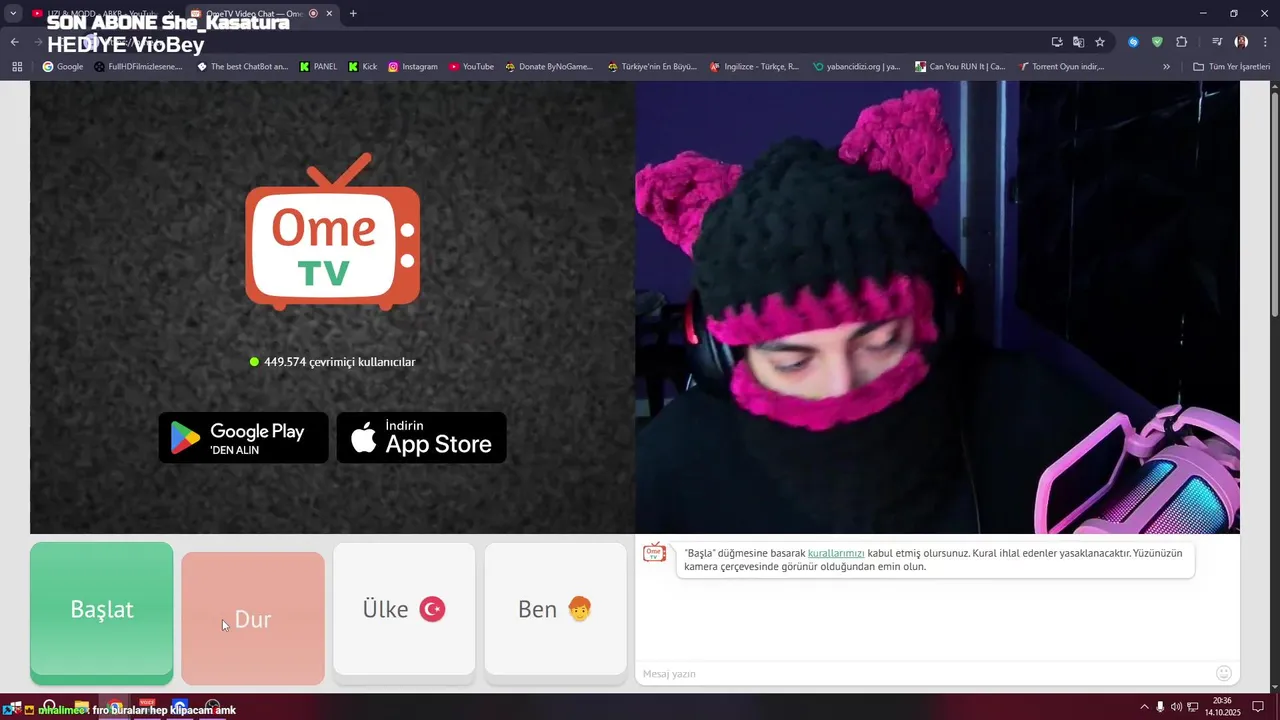This screenshot has width=1280, height=720.
Task: Open the Chrome profile avatar
Action: point(1241,42)
